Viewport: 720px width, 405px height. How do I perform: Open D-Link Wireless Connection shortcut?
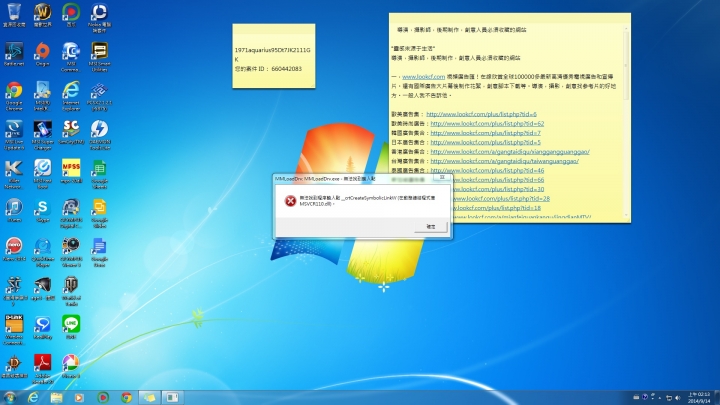click(14, 330)
